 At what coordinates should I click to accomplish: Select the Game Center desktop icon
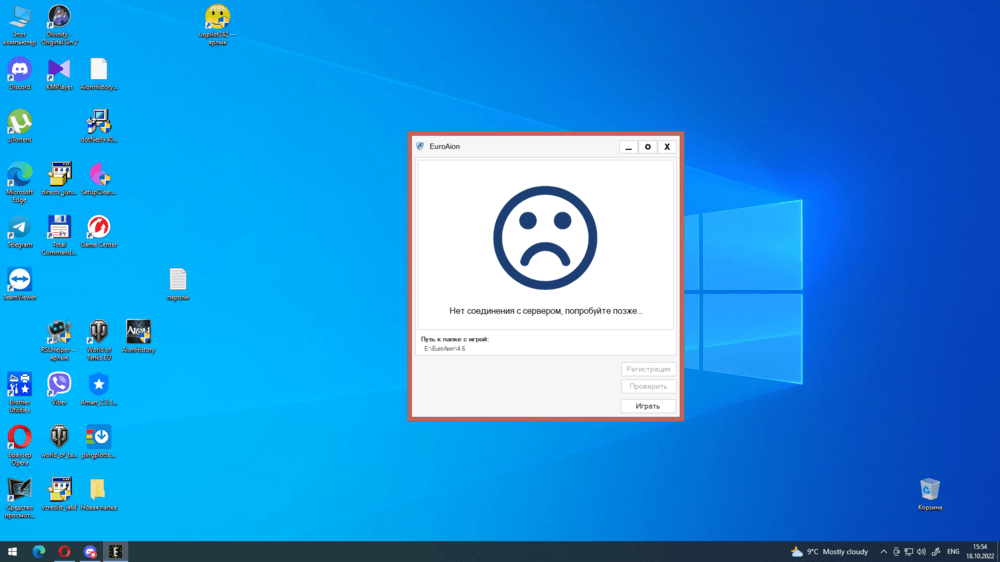click(98, 228)
